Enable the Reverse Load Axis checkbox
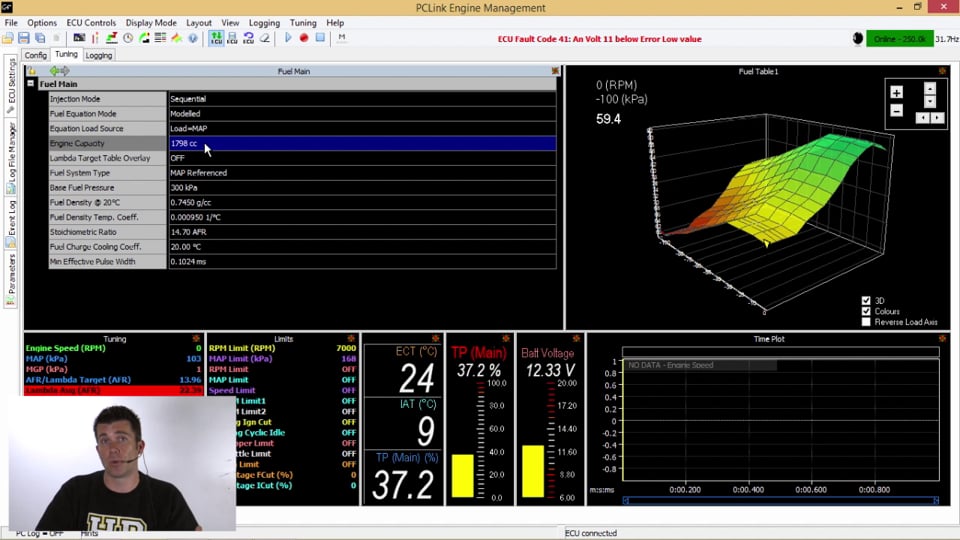960x540 pixels. click(x=866, y=322)
